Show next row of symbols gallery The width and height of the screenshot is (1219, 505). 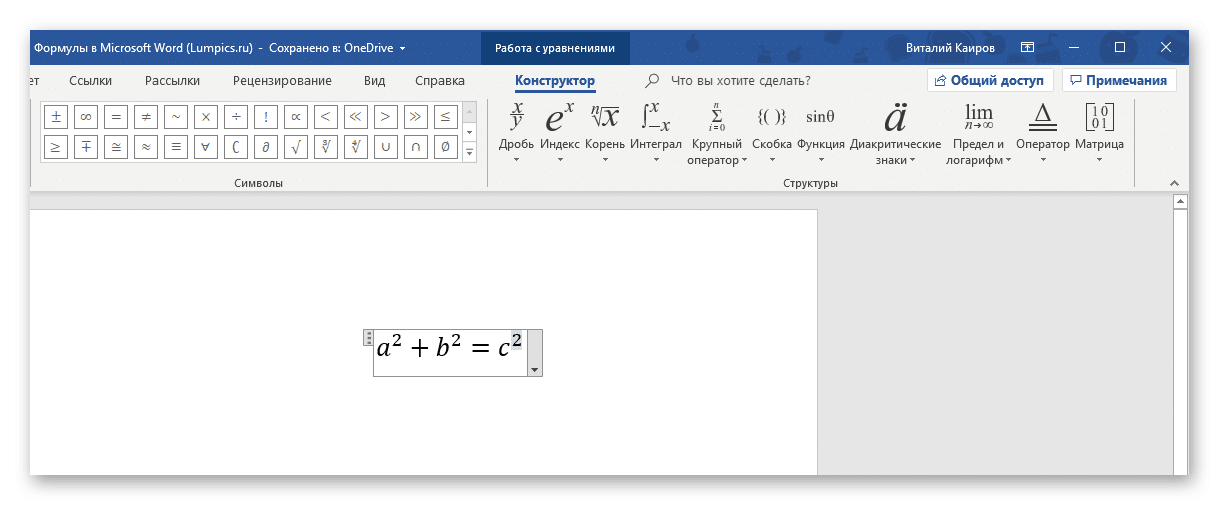470,131
